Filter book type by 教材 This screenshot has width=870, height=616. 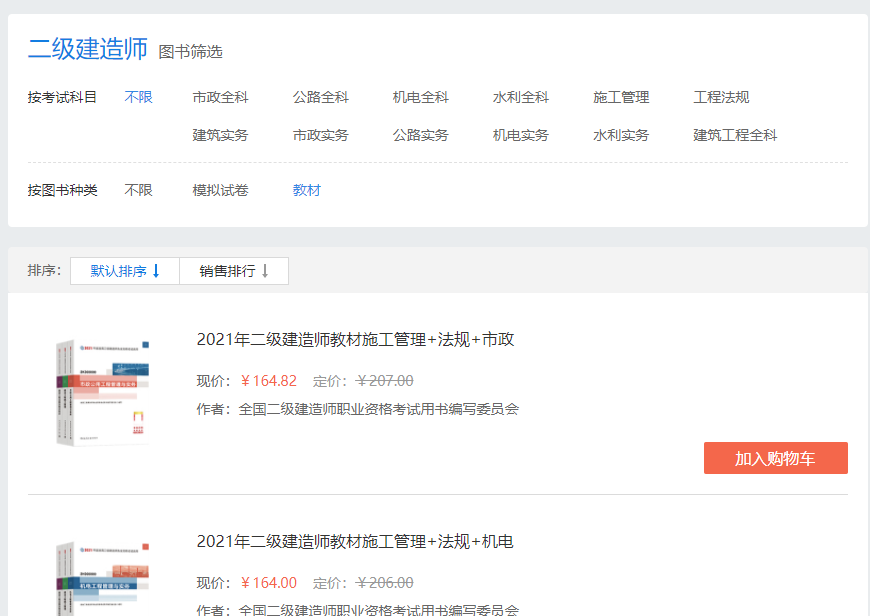[x=307, y=190]
